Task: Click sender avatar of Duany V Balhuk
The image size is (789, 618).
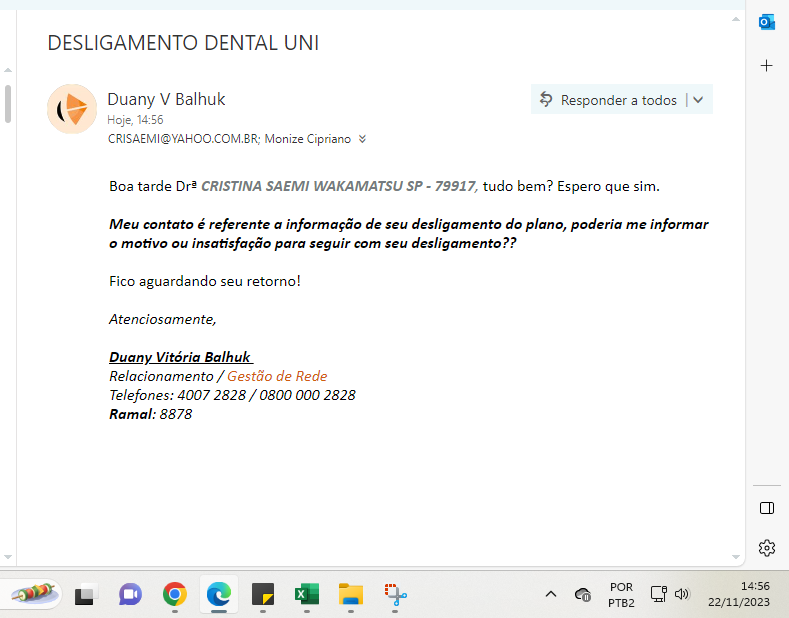Action: click(72, 109)
